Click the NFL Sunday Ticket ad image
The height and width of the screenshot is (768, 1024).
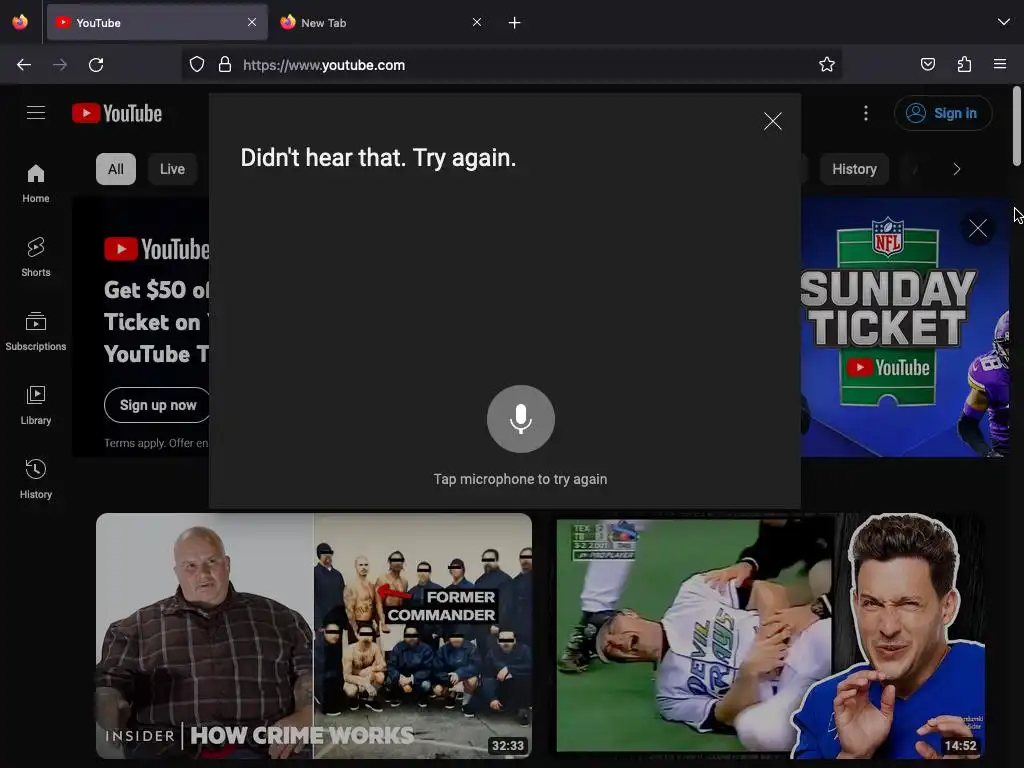(904, 327)
